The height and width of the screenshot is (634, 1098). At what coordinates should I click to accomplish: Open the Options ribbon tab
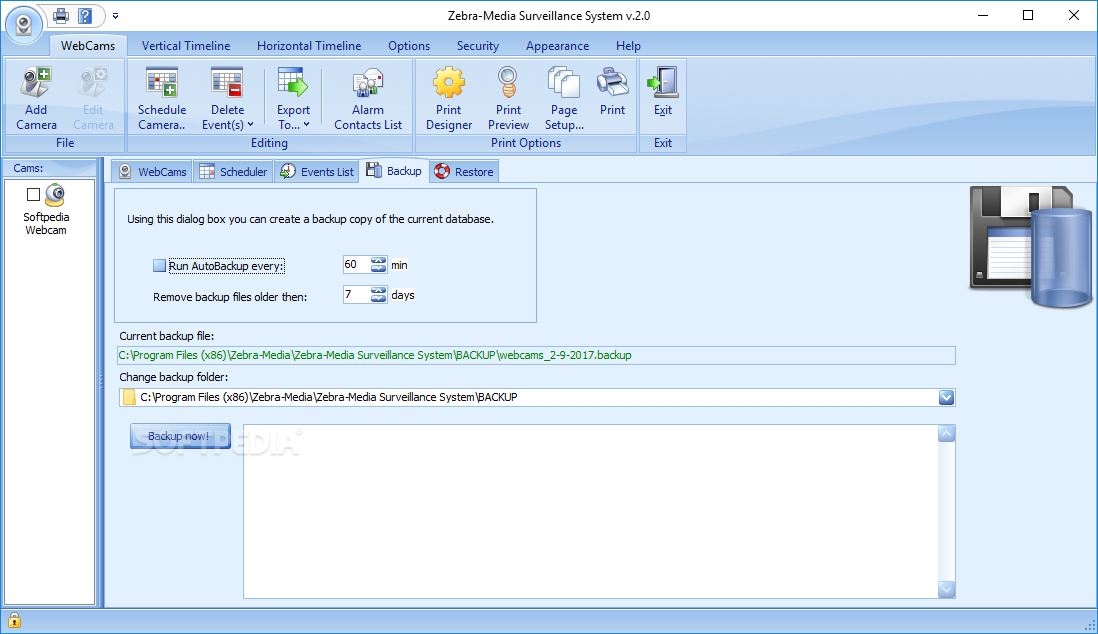pos(409,46)
